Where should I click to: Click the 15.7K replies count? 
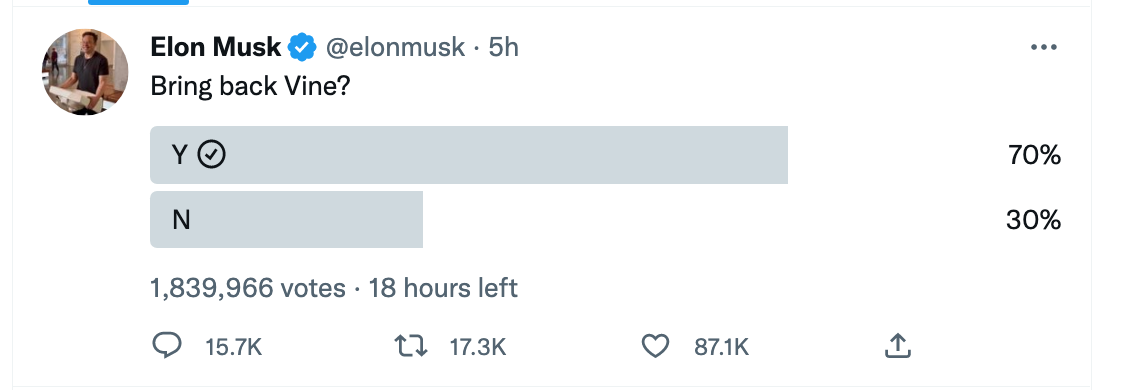(x=233, y=348)
